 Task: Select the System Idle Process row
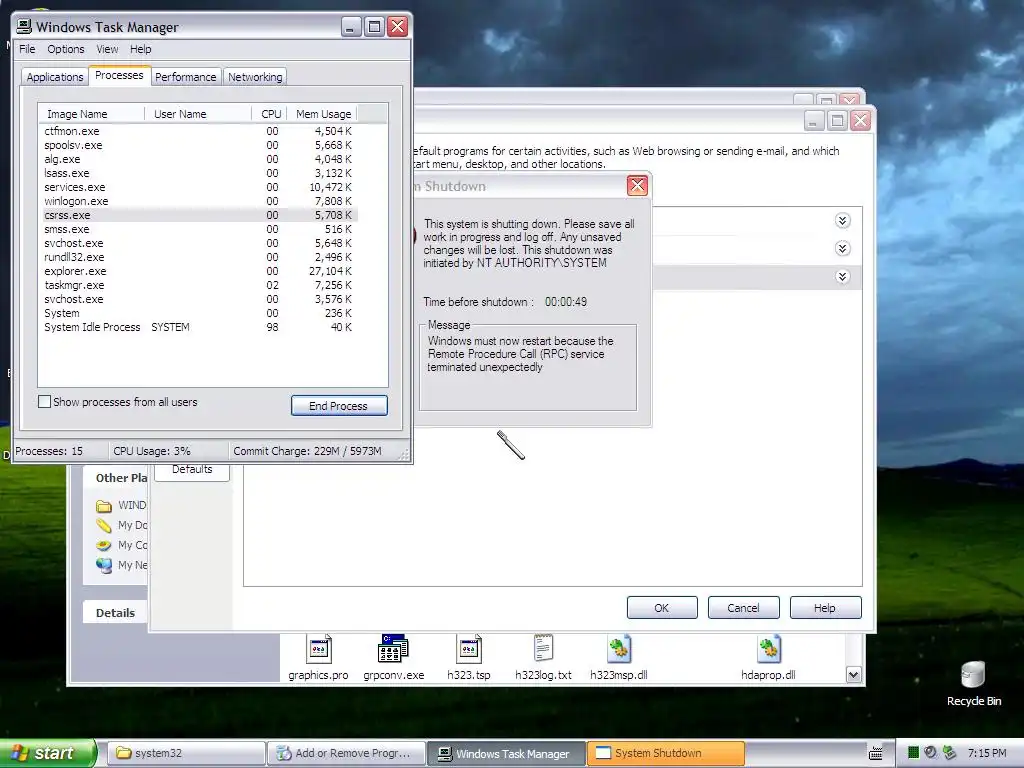coord(198,327)
